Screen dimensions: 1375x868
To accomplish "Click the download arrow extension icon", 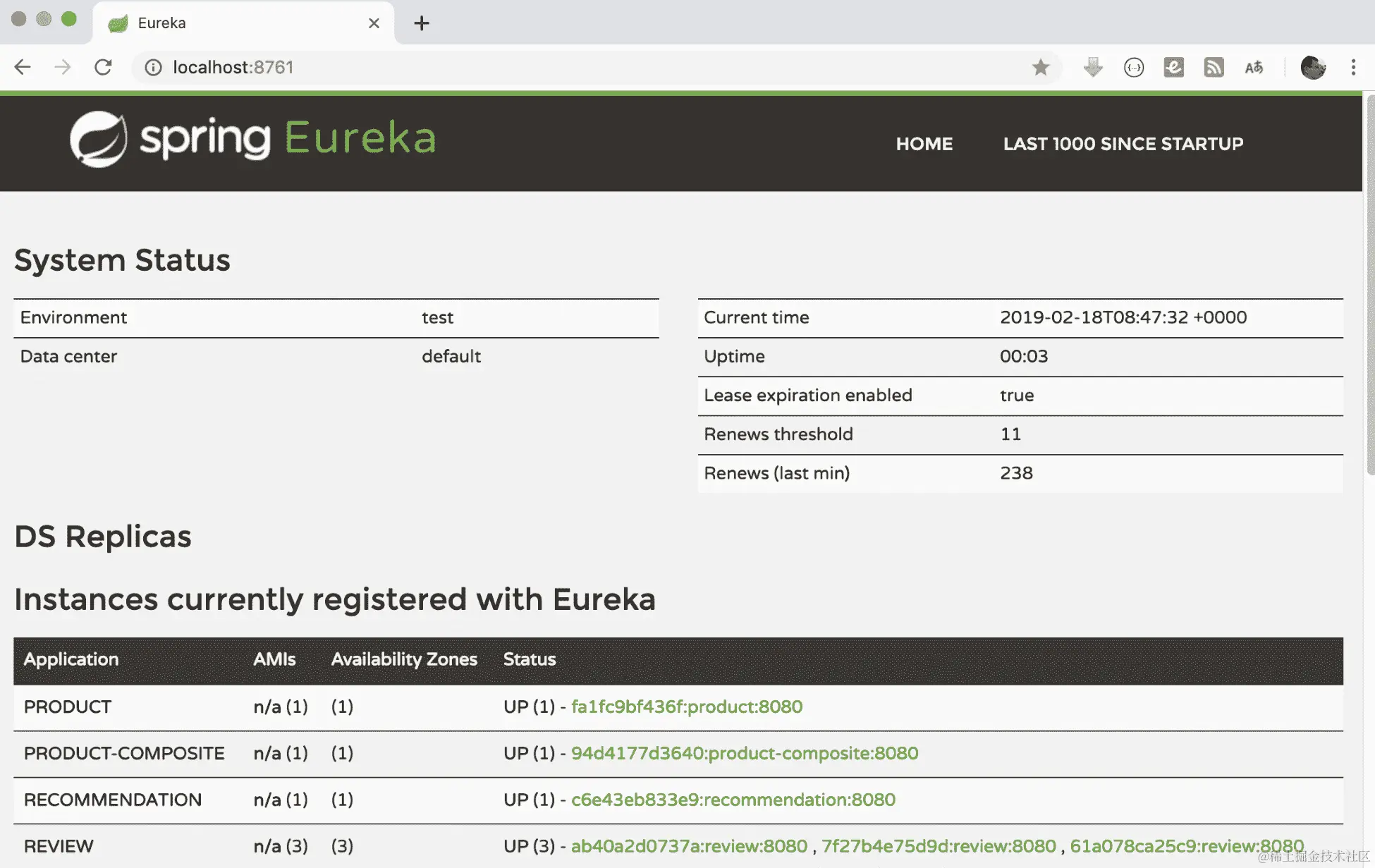I will 1093,67.
